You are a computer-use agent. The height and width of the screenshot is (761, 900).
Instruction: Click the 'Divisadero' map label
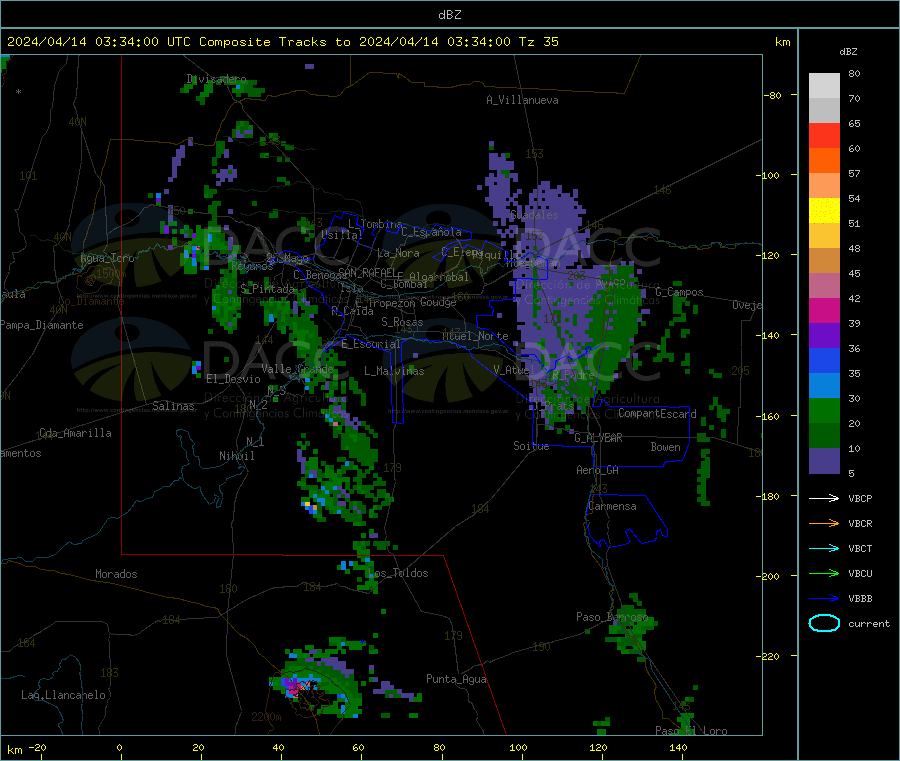216,79
